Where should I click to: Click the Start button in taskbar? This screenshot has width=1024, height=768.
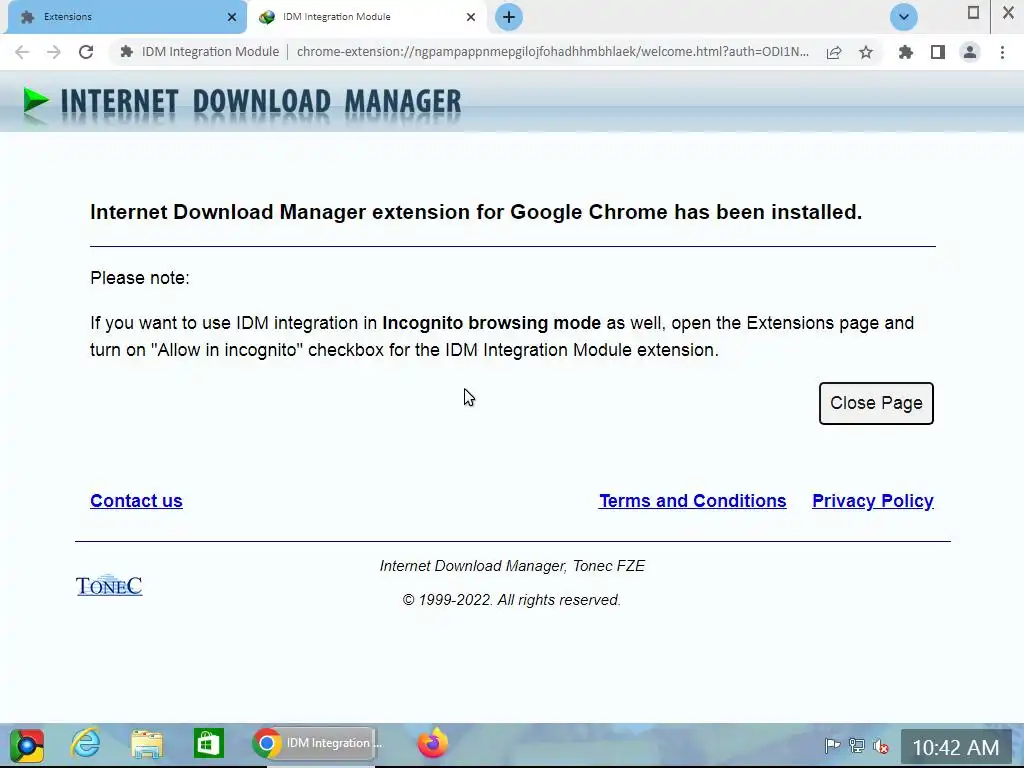pyautogui.click(x=27, y=744)
